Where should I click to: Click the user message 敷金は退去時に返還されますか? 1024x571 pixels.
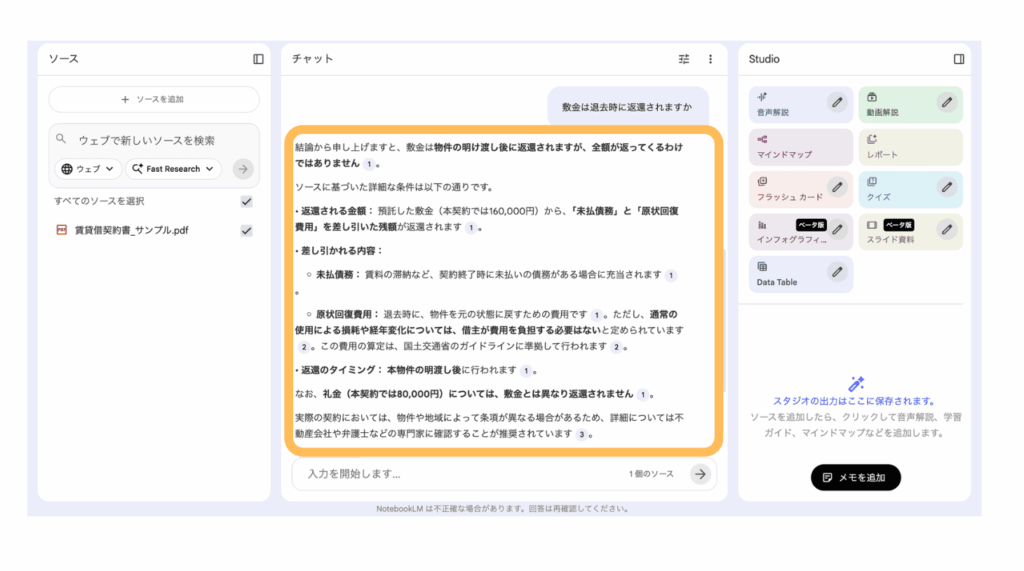pyautogui.click(x=627, y=107)
